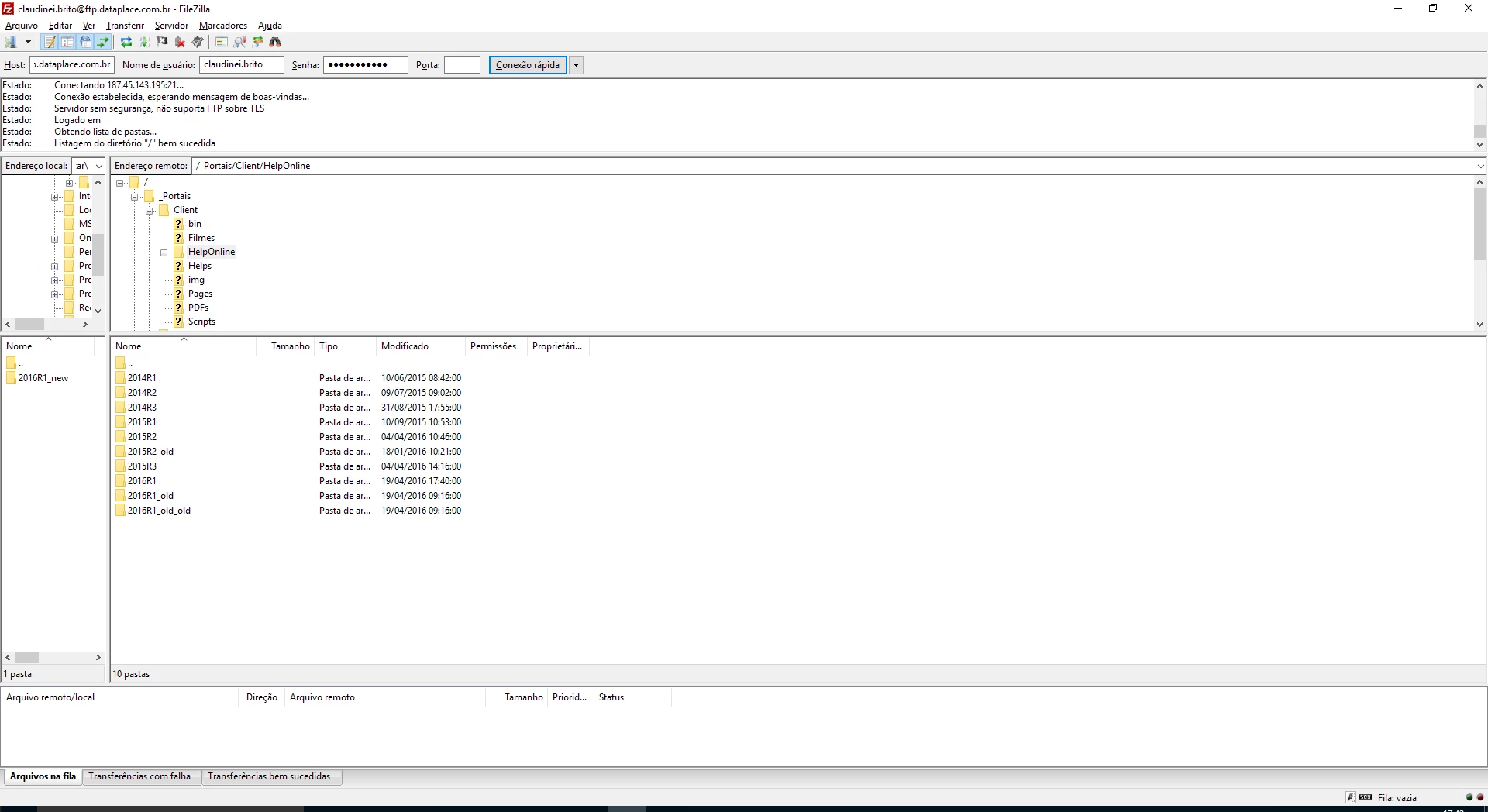This screenshot has width=1488, height=812.
Task: Collapse the Client tree node
Action: [150, 211]
